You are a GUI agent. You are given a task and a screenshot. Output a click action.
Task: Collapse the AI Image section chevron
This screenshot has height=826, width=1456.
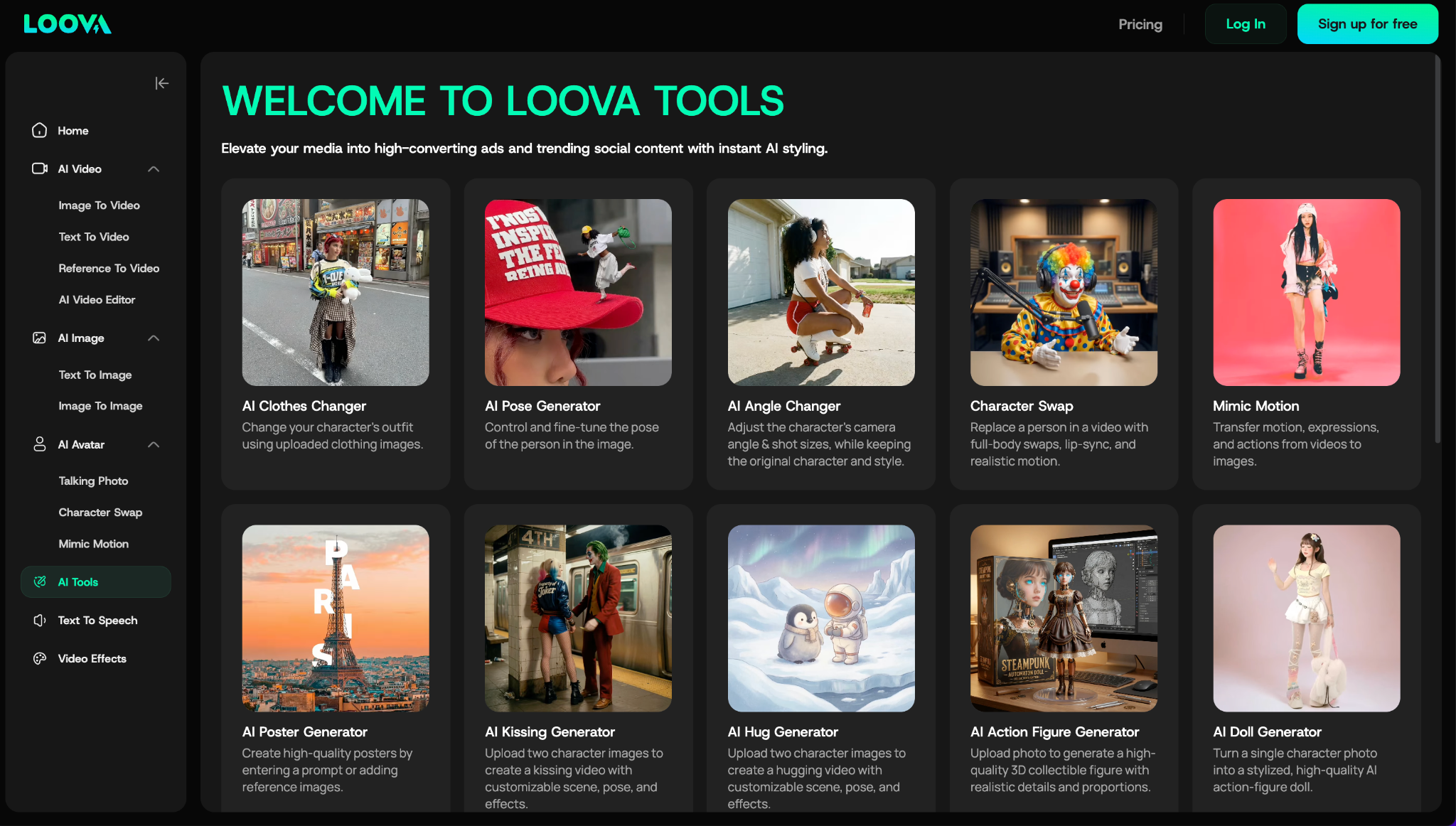(x=154, y=338)
